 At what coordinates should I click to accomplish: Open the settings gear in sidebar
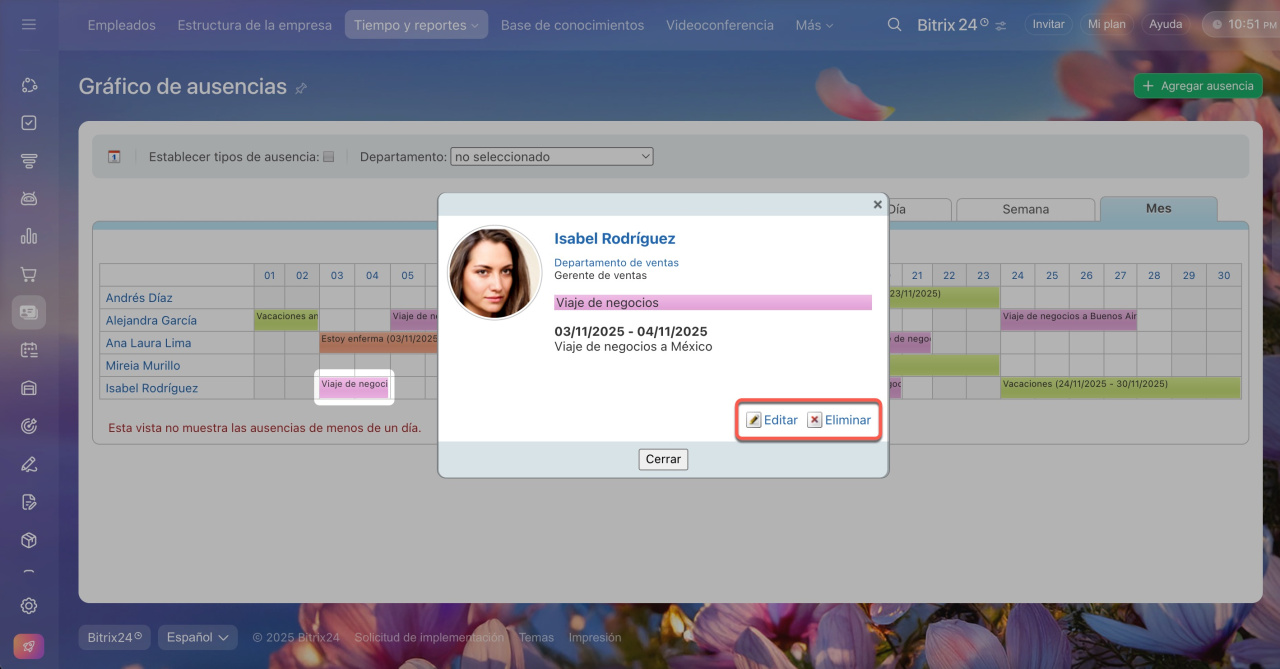(x=29, y=606)
